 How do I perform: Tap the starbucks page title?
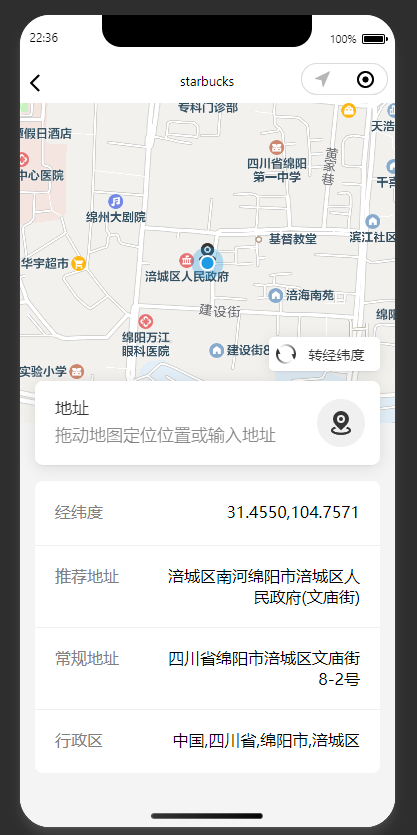pos(207,81)
